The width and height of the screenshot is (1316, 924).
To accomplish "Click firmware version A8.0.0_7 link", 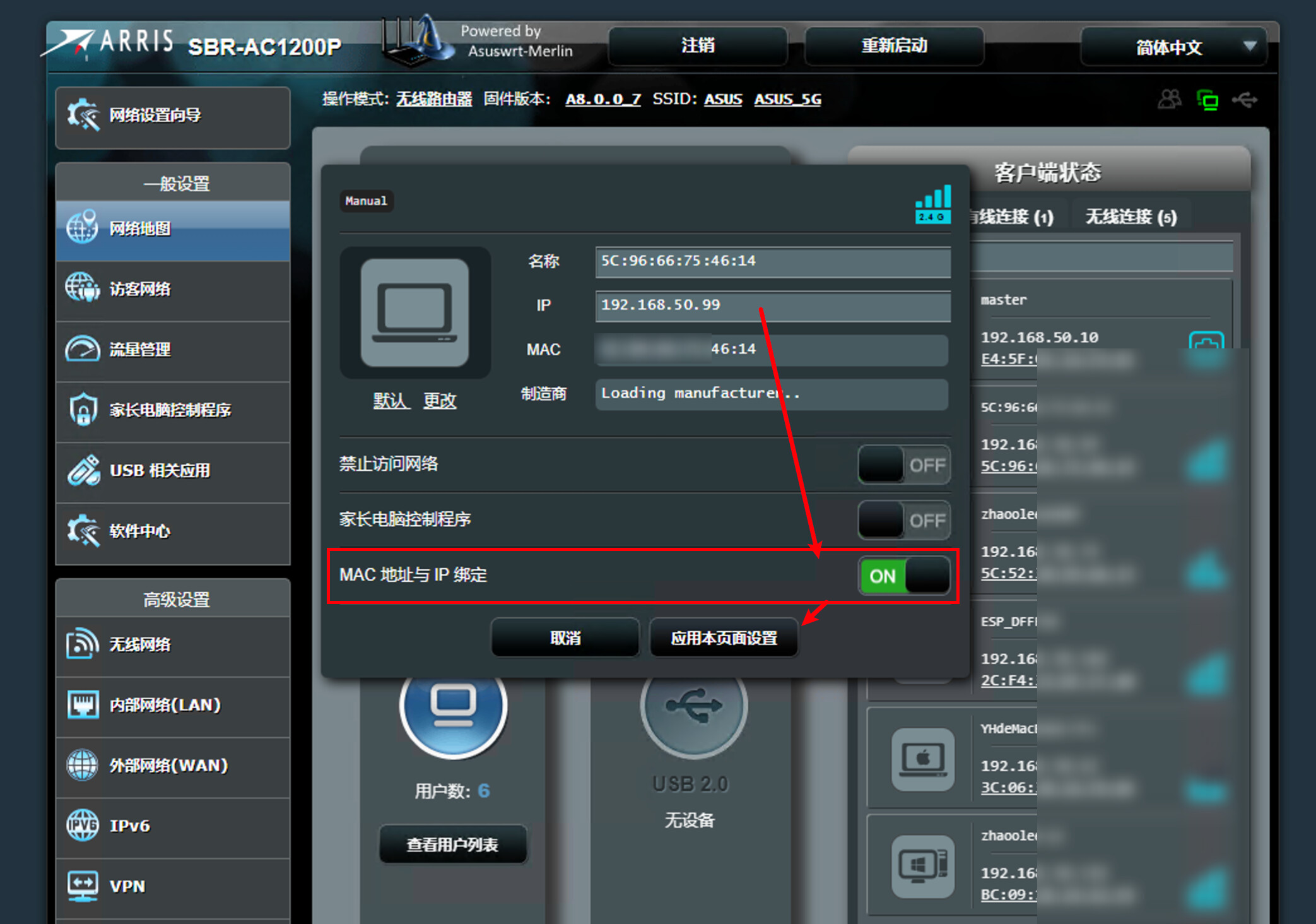I will pos(603,99).
